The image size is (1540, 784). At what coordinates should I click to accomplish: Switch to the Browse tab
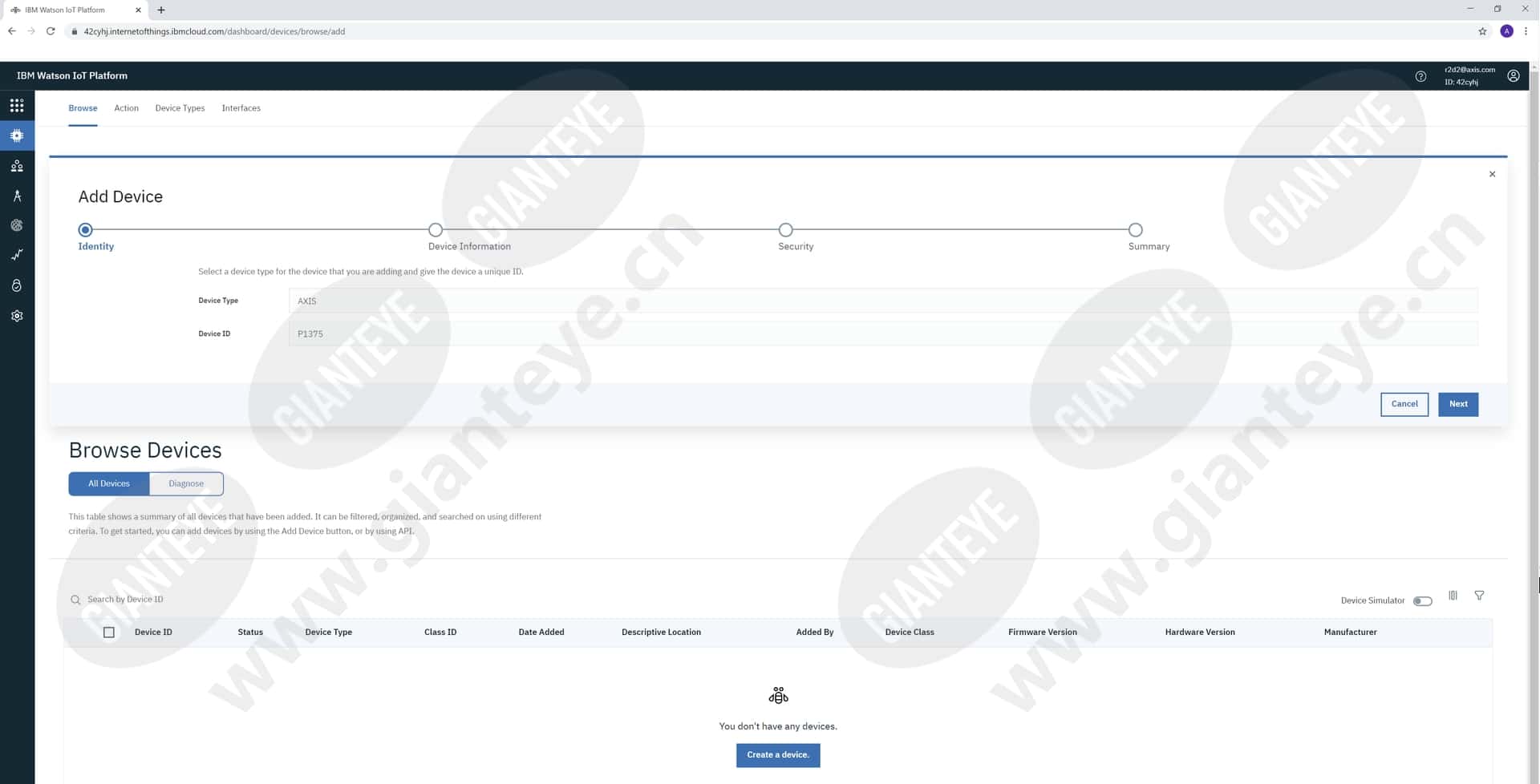point(83,108)
